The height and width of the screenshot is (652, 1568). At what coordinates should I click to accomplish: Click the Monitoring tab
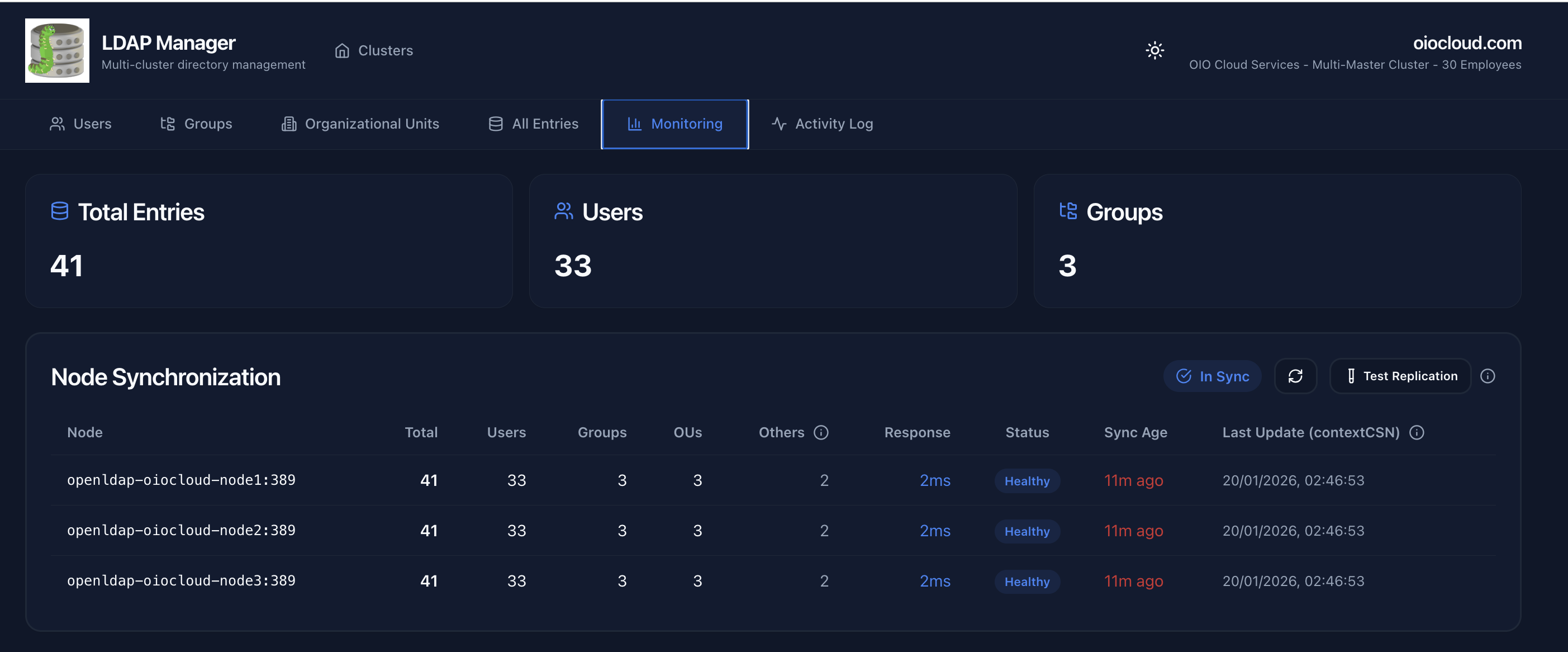pos(674,124)
